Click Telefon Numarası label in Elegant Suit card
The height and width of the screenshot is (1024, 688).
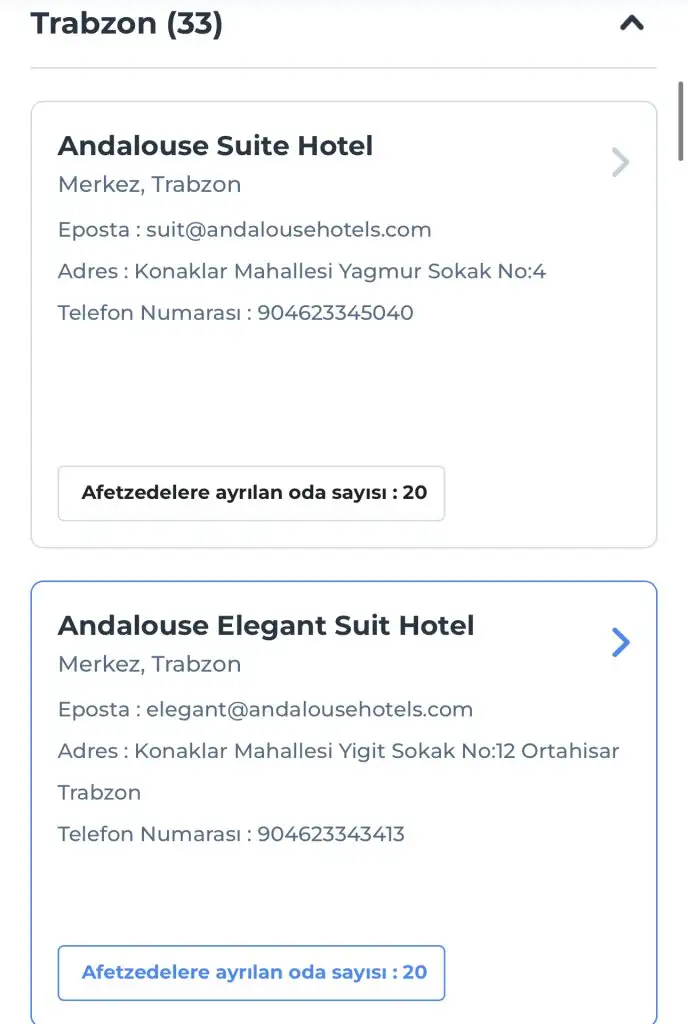tap(148, 834)
